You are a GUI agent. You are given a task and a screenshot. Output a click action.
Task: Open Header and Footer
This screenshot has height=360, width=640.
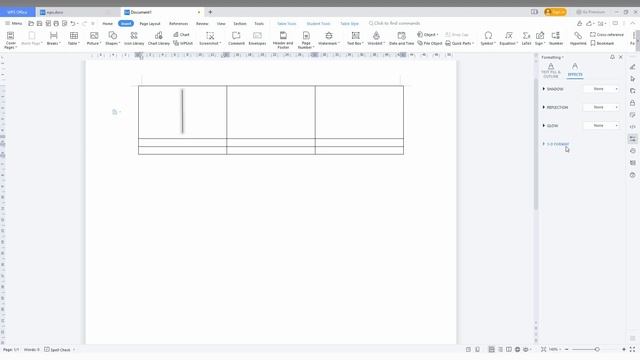[283, 40]
